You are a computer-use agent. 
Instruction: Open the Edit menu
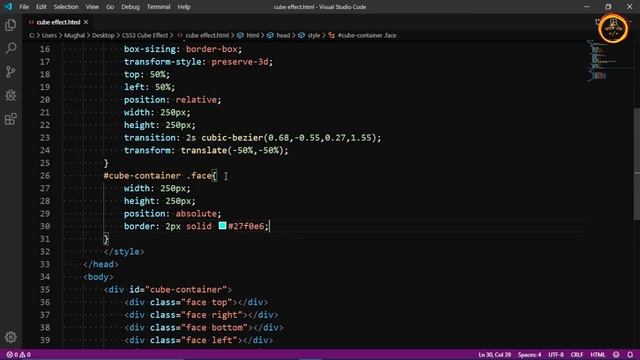41,7
